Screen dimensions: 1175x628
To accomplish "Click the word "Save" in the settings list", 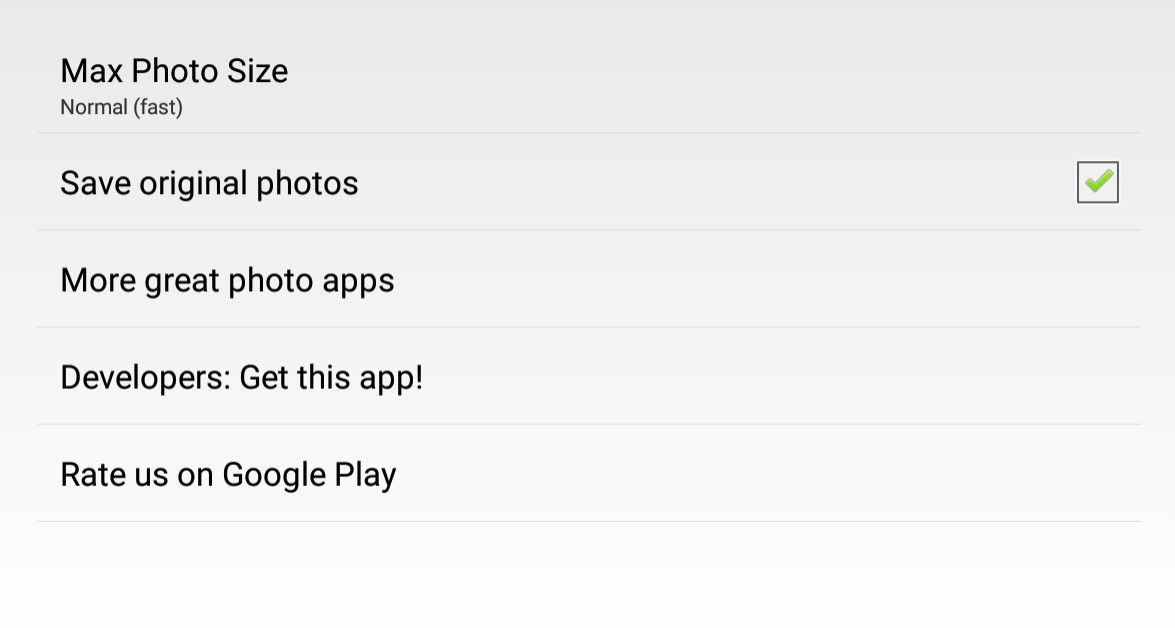I will 95,183.
